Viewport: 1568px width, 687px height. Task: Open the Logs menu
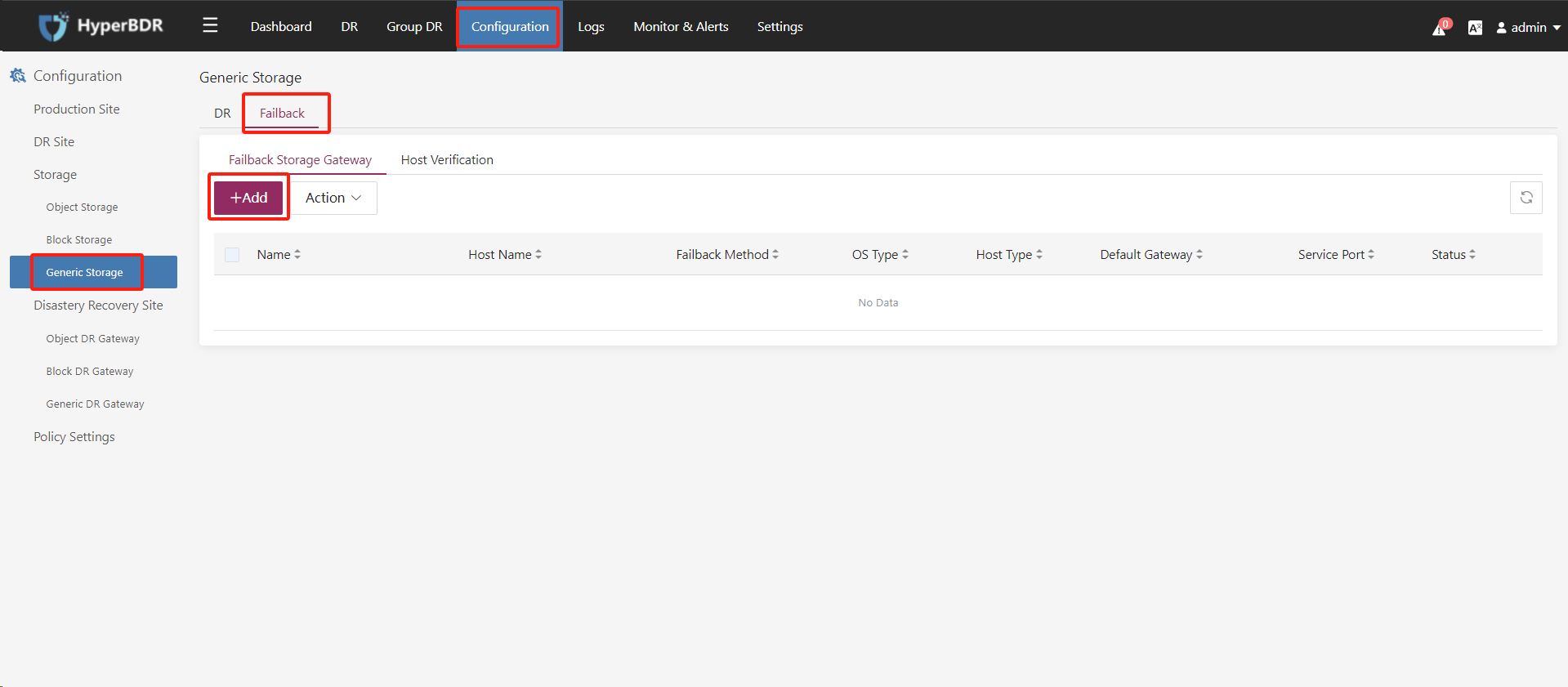point(591,26)
